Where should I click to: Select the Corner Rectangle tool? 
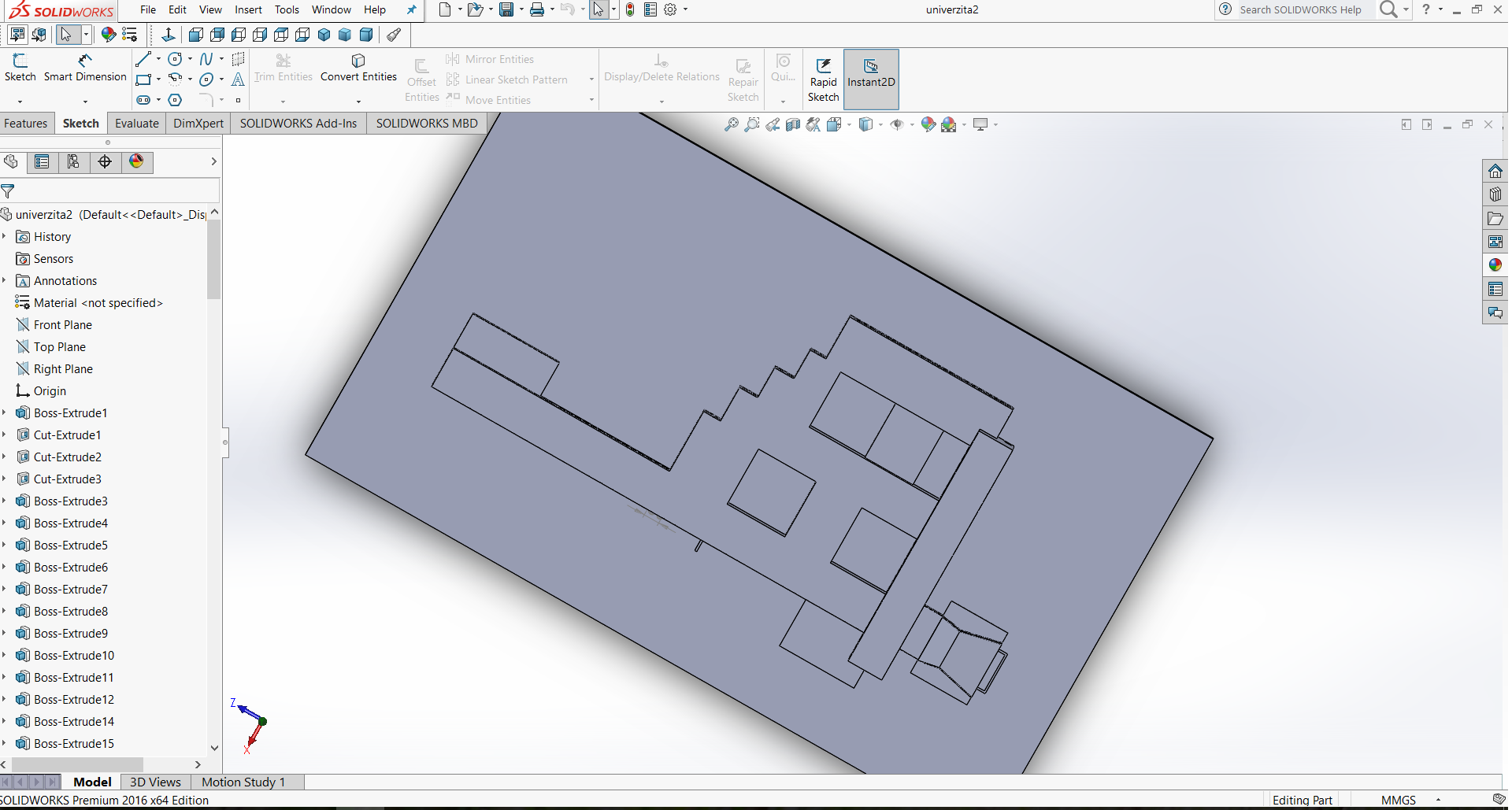click(x=143, y=80)
